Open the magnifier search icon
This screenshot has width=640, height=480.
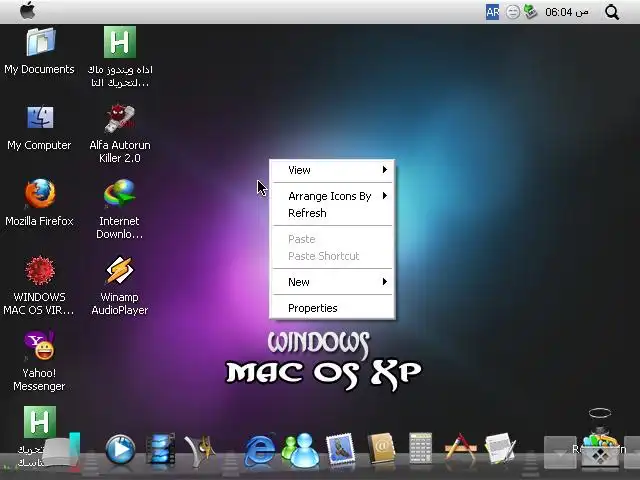[x=611, y=12]
